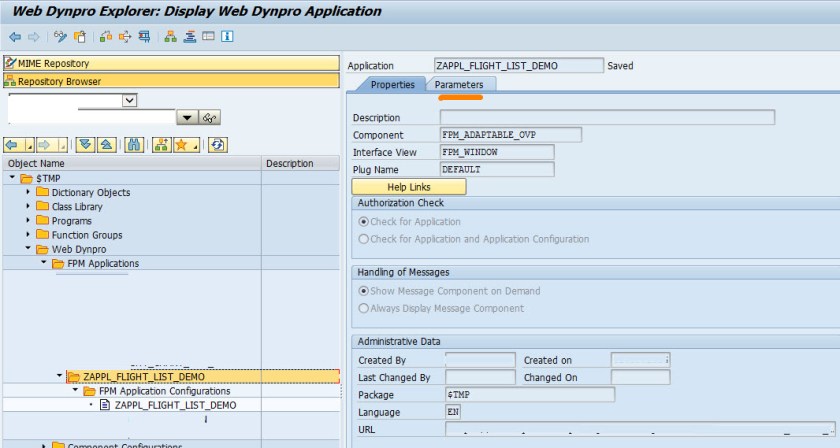Click the Display/Change glasses-pencil toolbar icon
840x448 pixels.
[60, 37]
